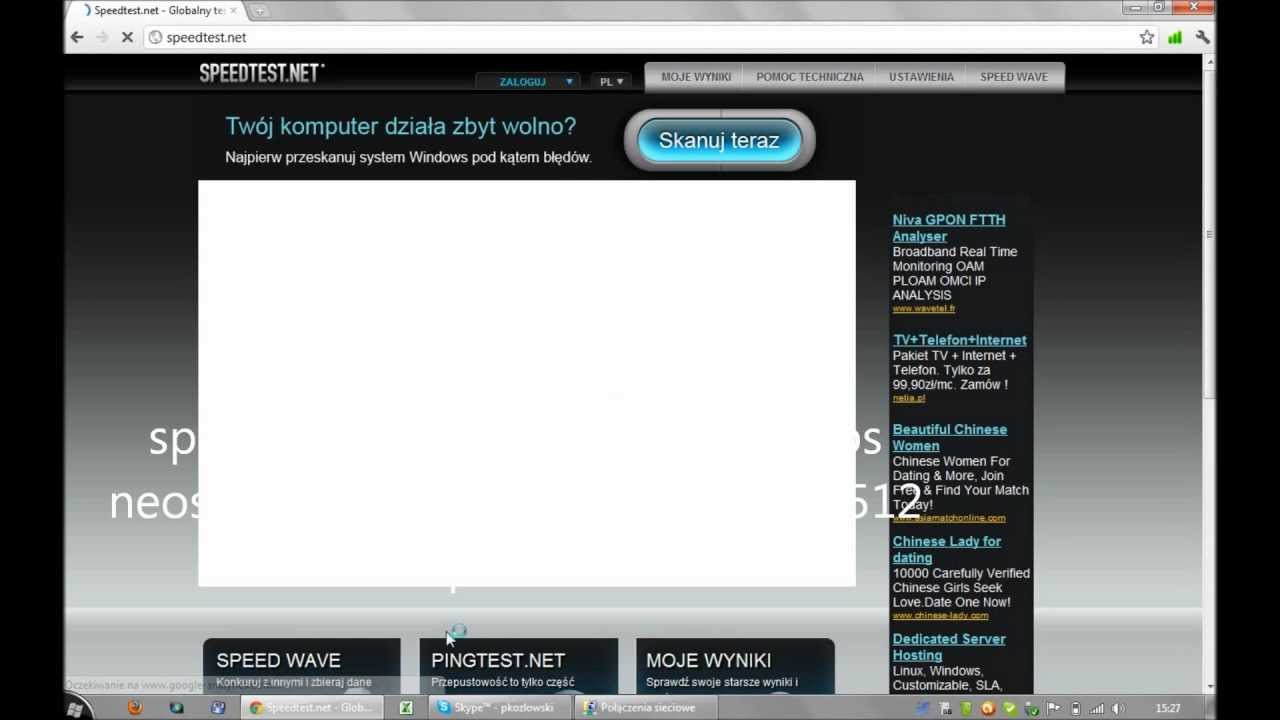Close the Speedtest.net tab

click(234, 11)
